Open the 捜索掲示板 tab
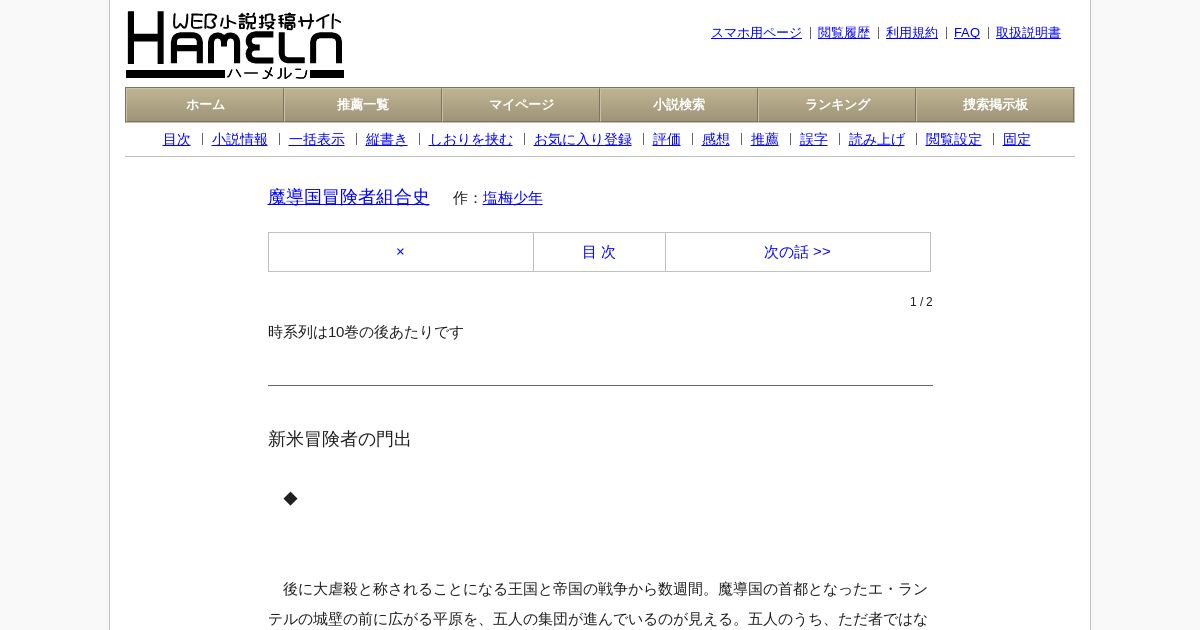 pos(995,105)
